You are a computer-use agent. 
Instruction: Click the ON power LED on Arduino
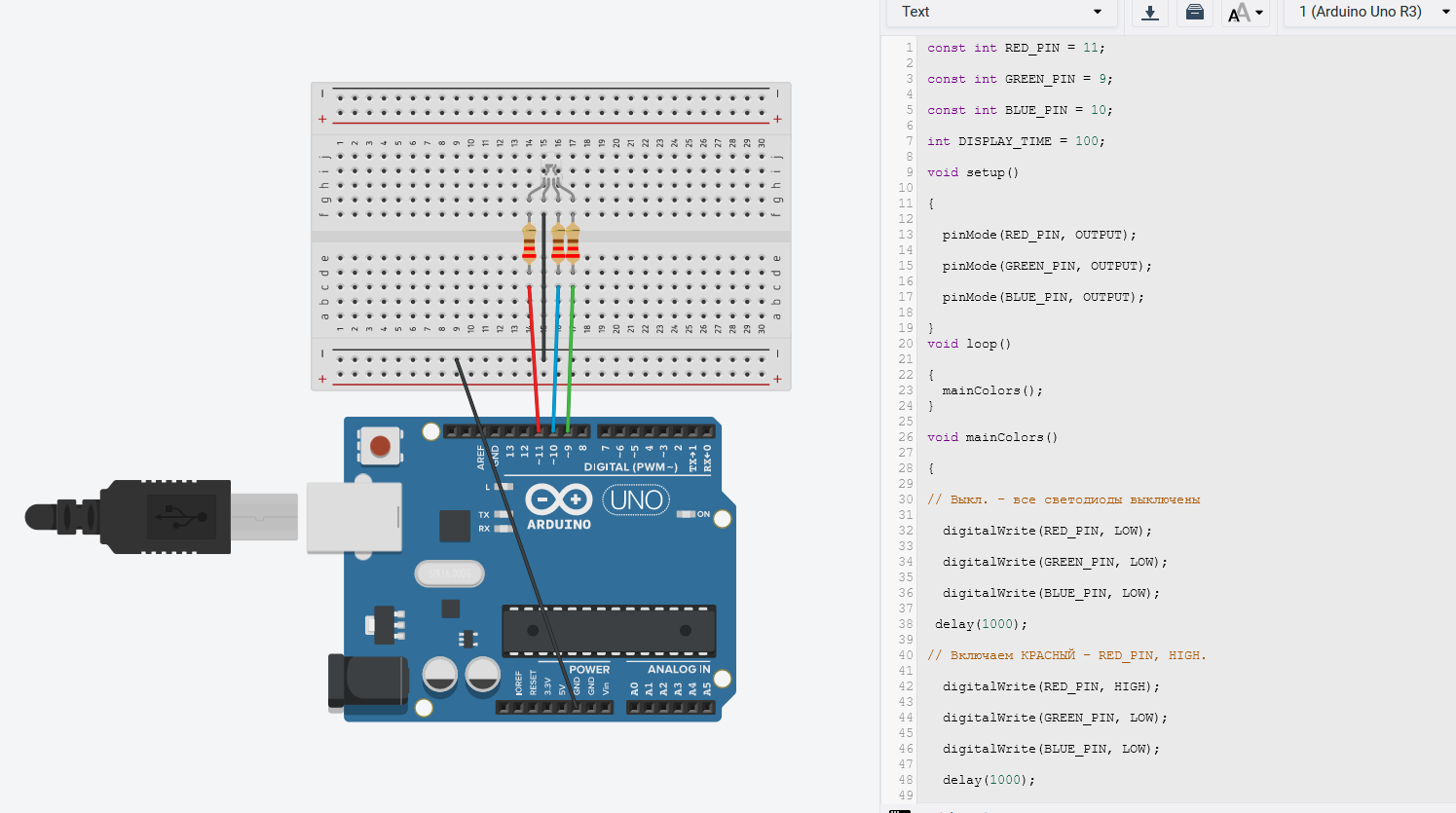686,514
